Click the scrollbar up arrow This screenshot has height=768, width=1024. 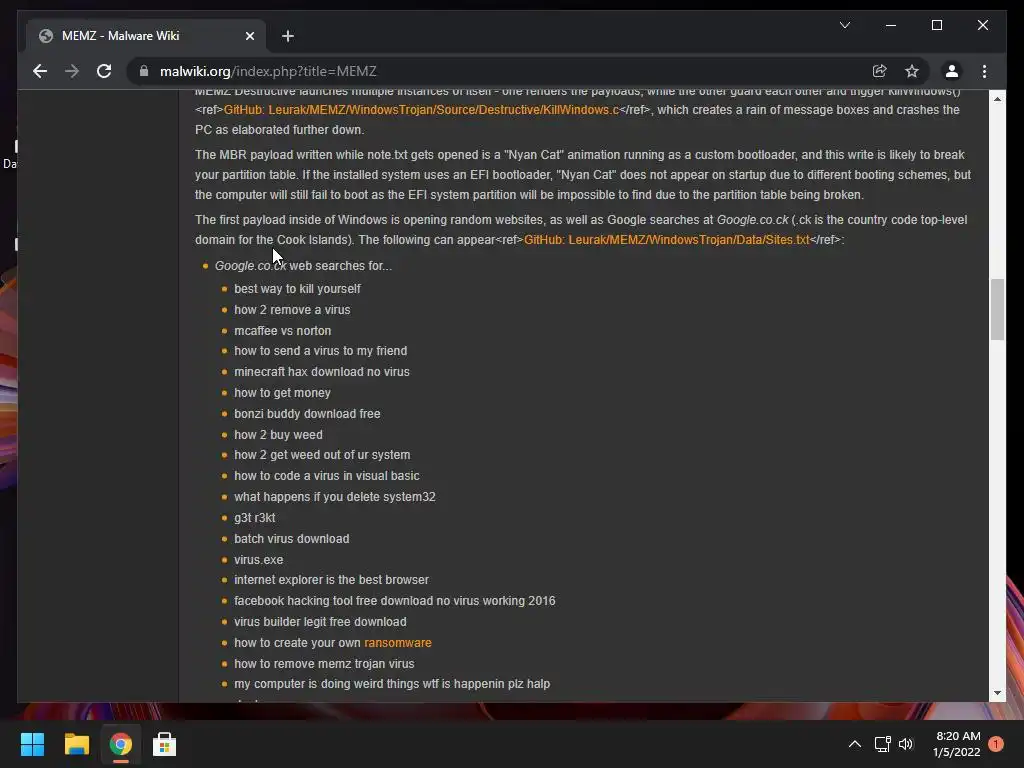[x=997, y=99]
